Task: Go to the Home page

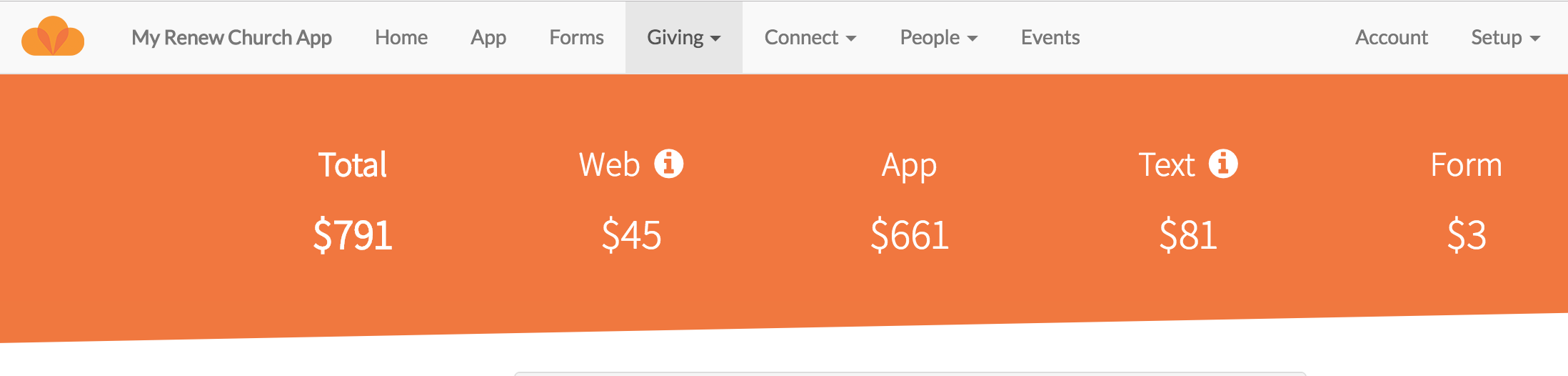Action: (x=401, y=37)
